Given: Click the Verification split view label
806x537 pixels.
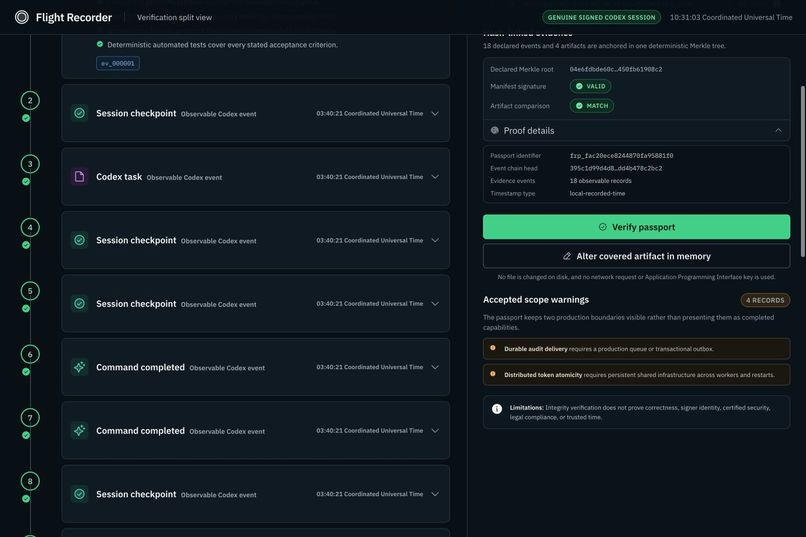Looking at the screenshot, I should click(174, 17).
